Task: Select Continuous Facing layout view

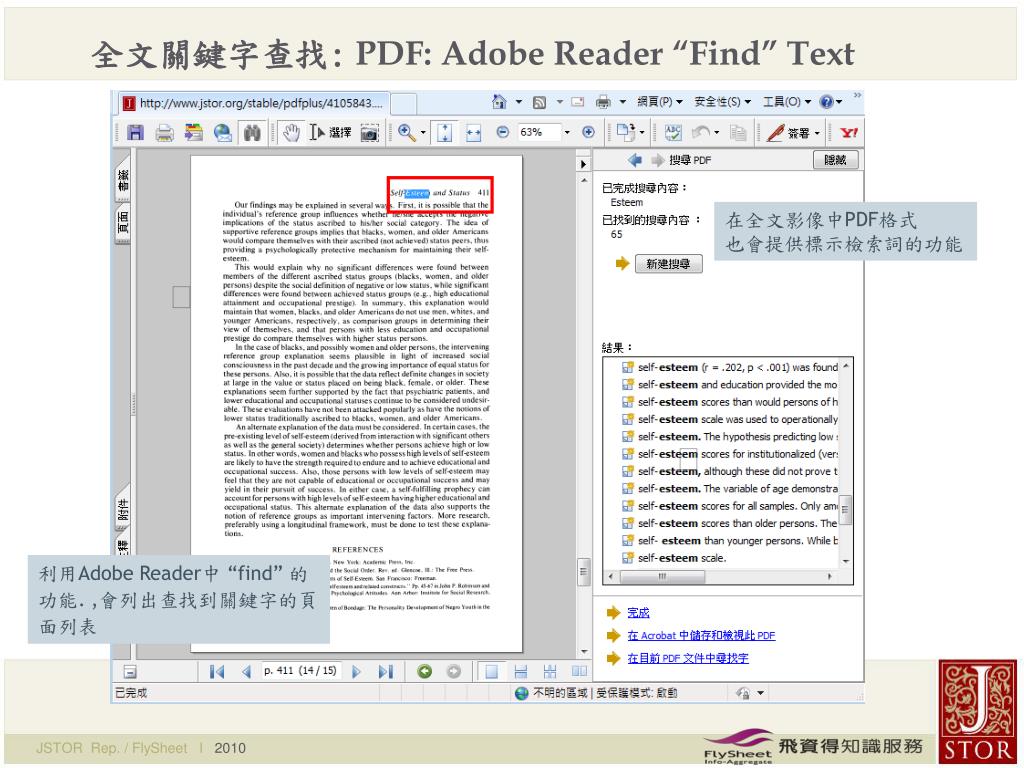Action: (x=550, y=671)
